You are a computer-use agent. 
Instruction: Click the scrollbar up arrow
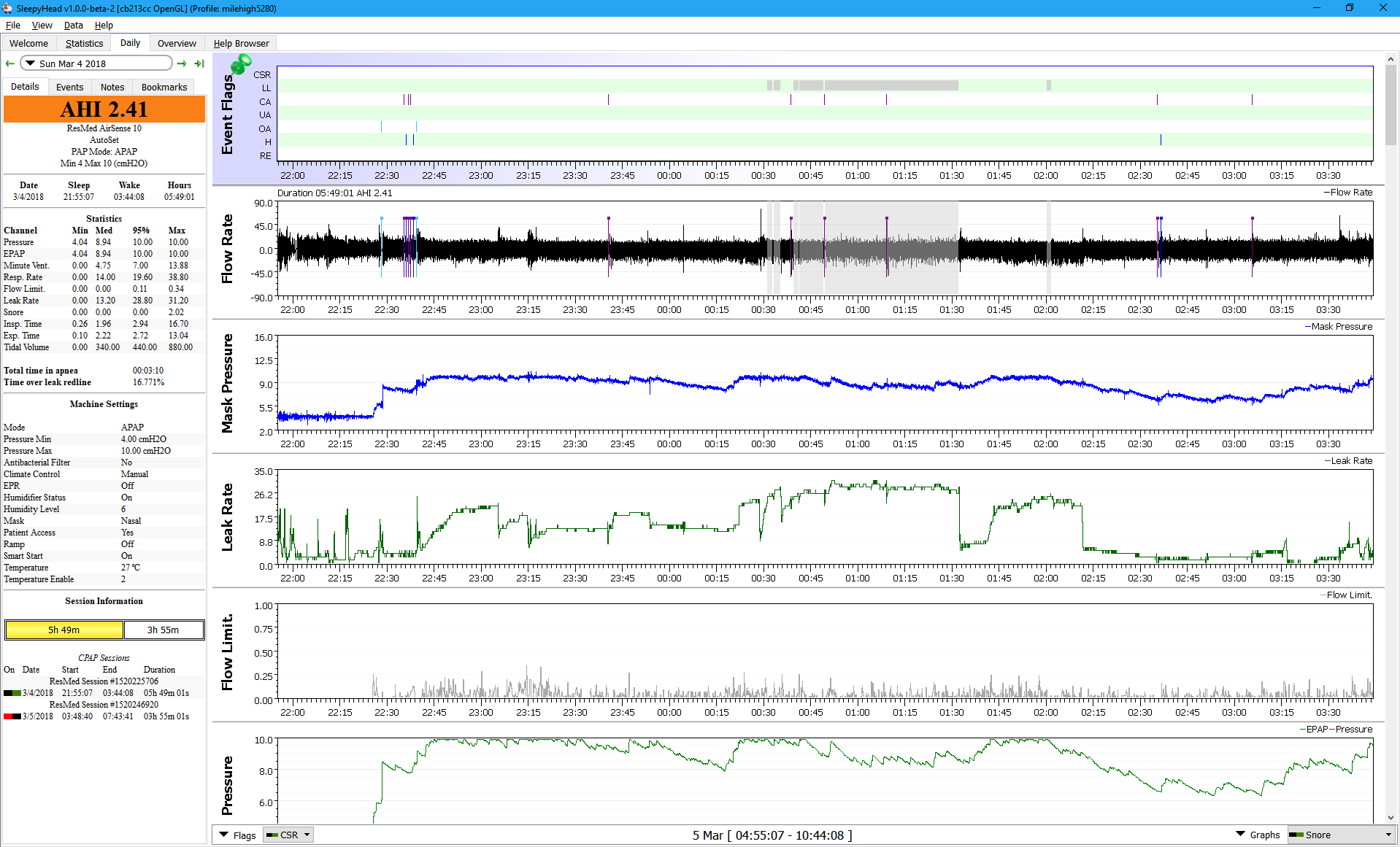[x=1391, y=59]
